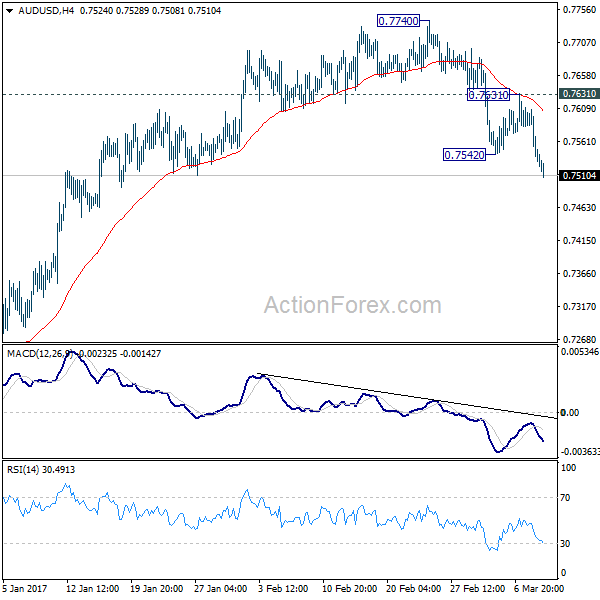Select the 5 Jan 2017 date label
600x600 pixels.
coord(24,589)
